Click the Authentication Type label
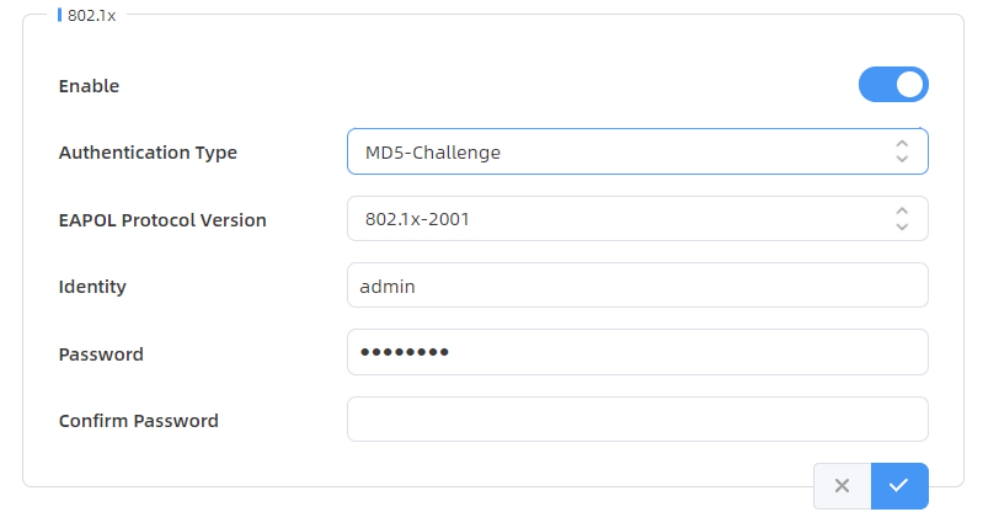The width and height of the screenshot is (983, 512). (x=148, y=153)
